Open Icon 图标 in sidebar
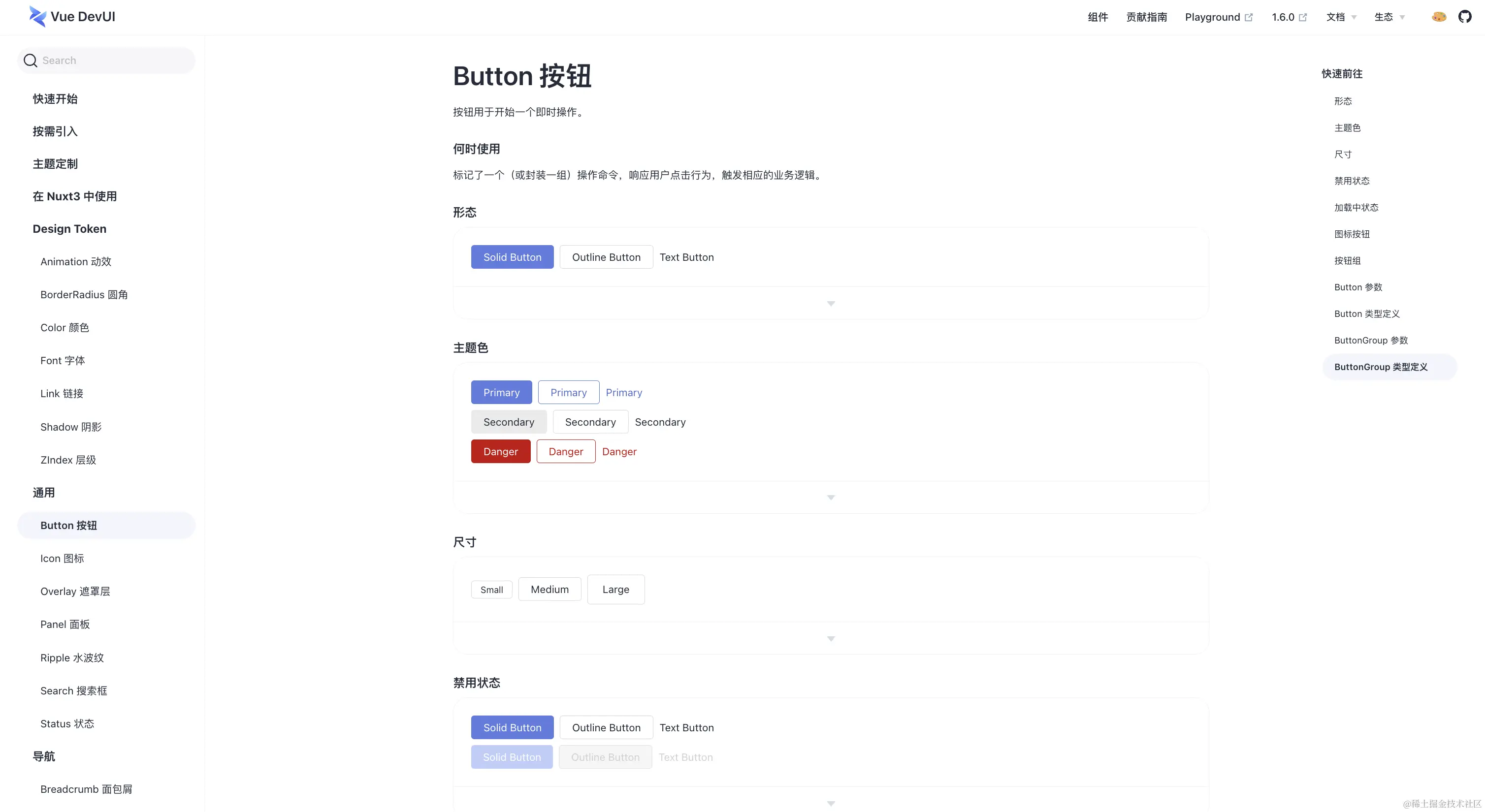Image resolution: width=1485 pixels, height=812 pixels. pos(62,559)
